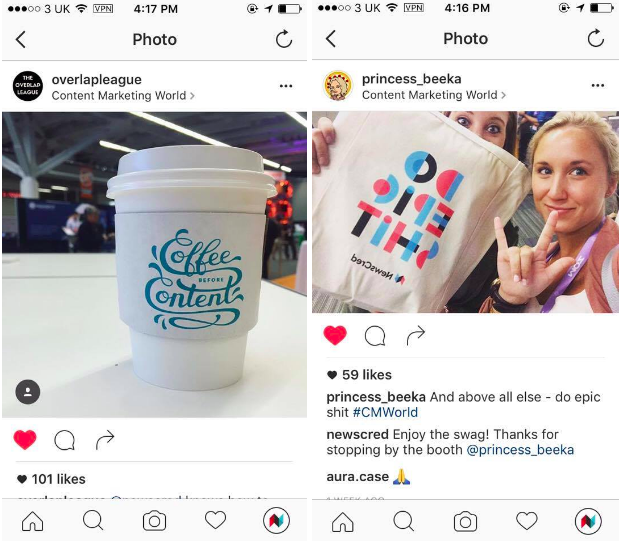The width and height of the screenshot is (620, 541).
Task: Open the @princess_beeka mention in newscred comment
Action: pyautogui.click(x=520, y=450)
